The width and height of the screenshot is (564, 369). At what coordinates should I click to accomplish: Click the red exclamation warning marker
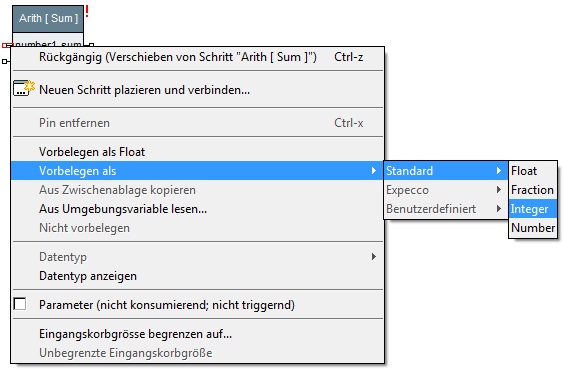[87, 12]
